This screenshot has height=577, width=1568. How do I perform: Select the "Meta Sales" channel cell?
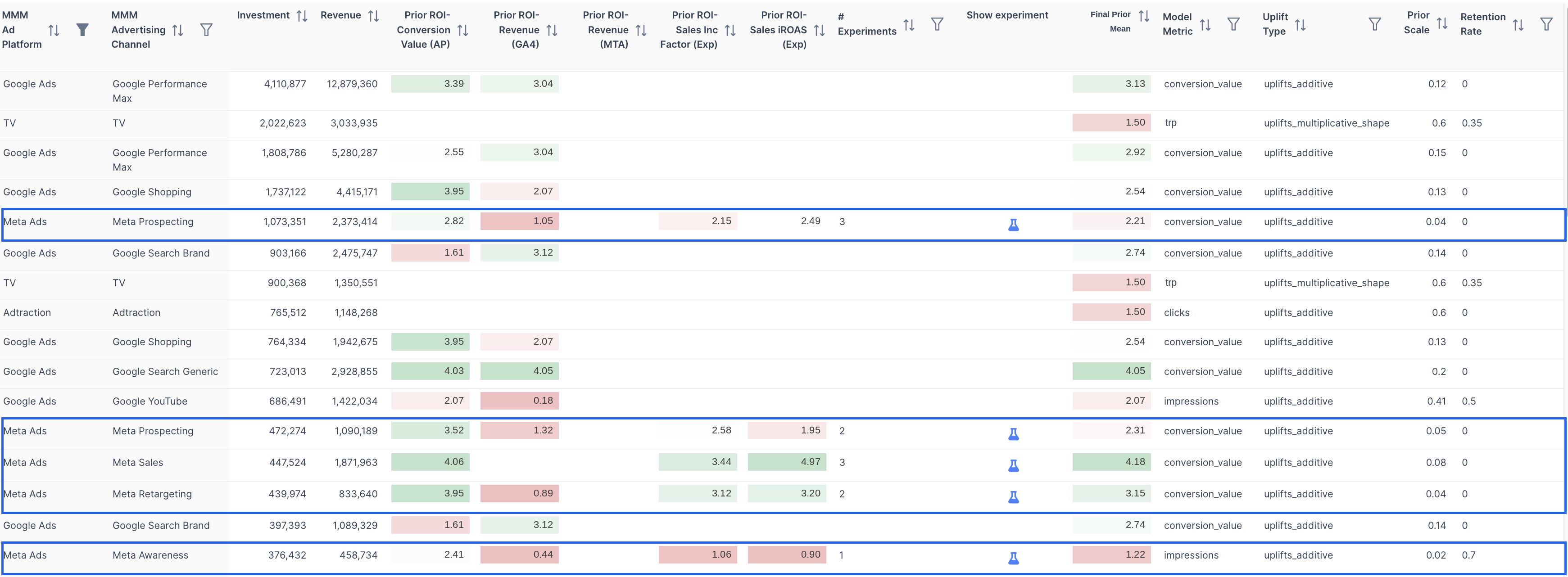137,463
